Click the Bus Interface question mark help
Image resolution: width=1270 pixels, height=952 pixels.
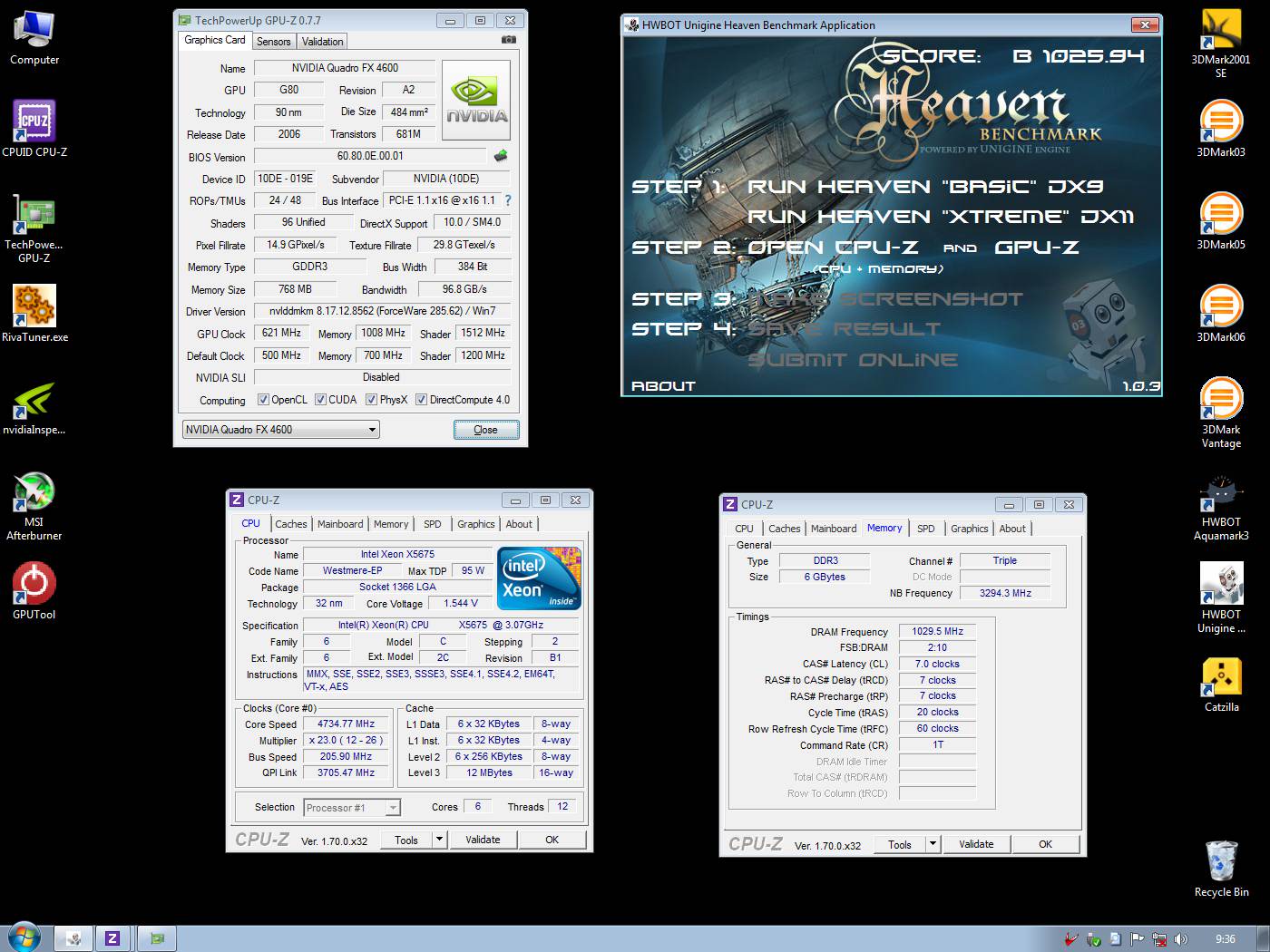click(x=507, y=200)
